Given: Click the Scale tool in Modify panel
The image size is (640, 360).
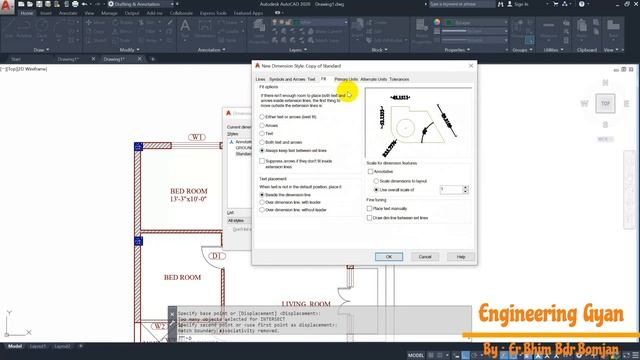Looking at the screenshot, I should pyautogui.click(x=122, y=40).
